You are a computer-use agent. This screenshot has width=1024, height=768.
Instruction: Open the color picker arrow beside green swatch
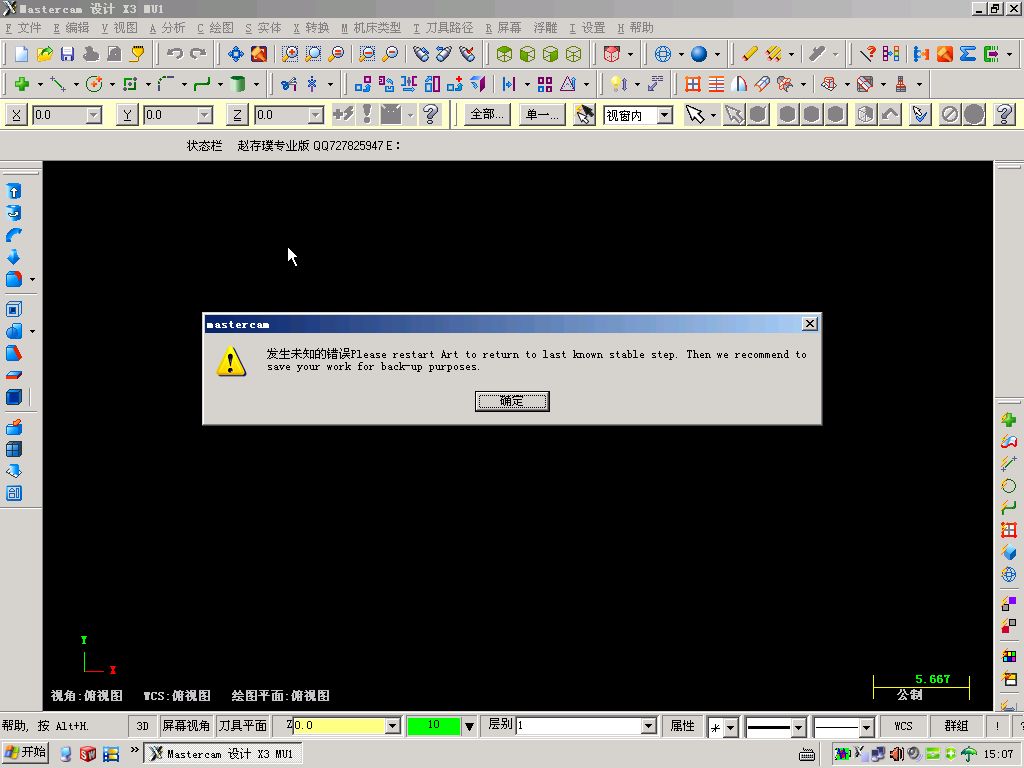click(469, 726)
